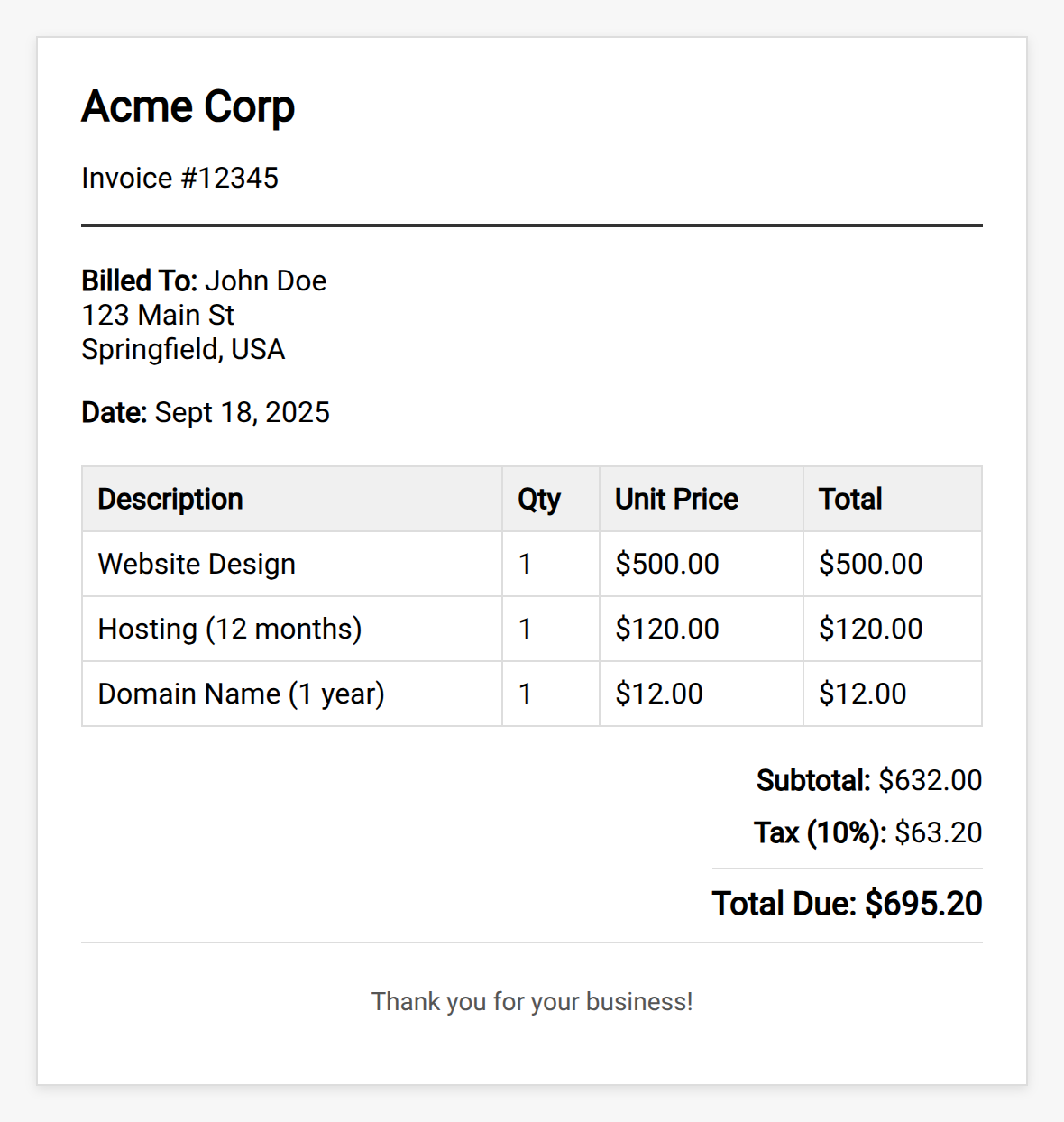Click the $500.00 unit price cell
This screenshot has height=1122, width=1064.
[667, 564]
